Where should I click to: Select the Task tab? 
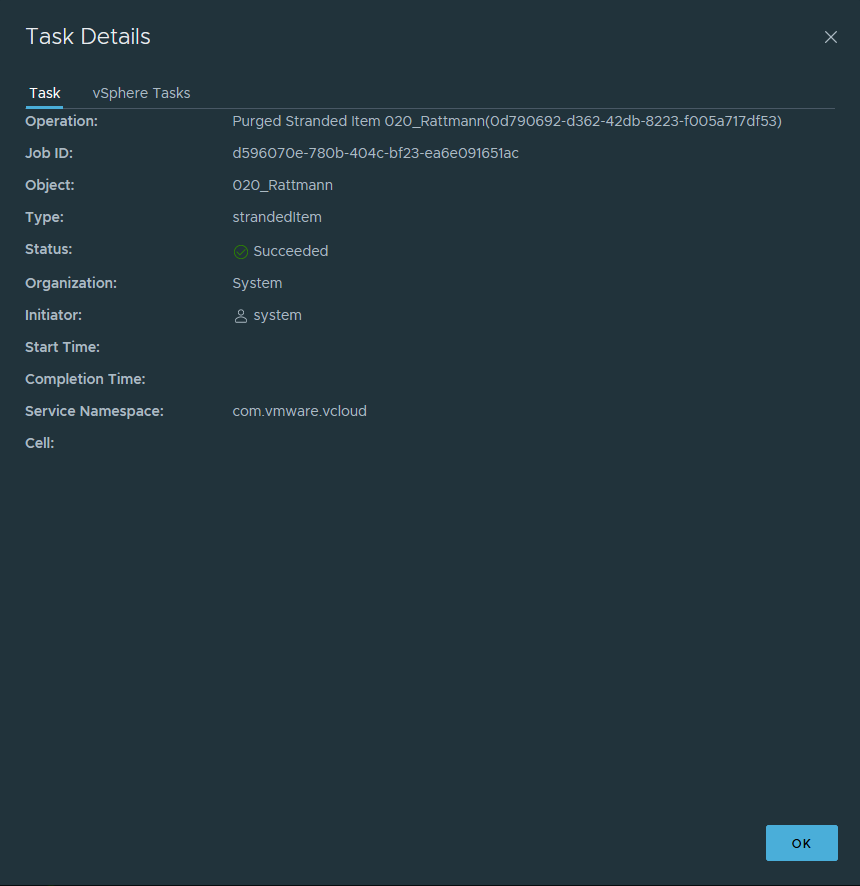45,93
